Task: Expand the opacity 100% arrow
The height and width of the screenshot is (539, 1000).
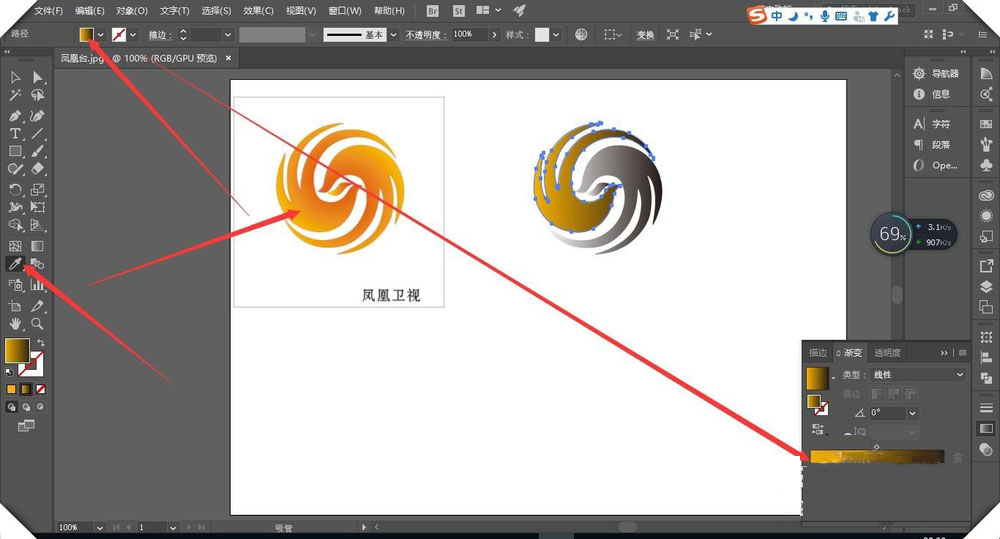Action: [x=494, y=35]
